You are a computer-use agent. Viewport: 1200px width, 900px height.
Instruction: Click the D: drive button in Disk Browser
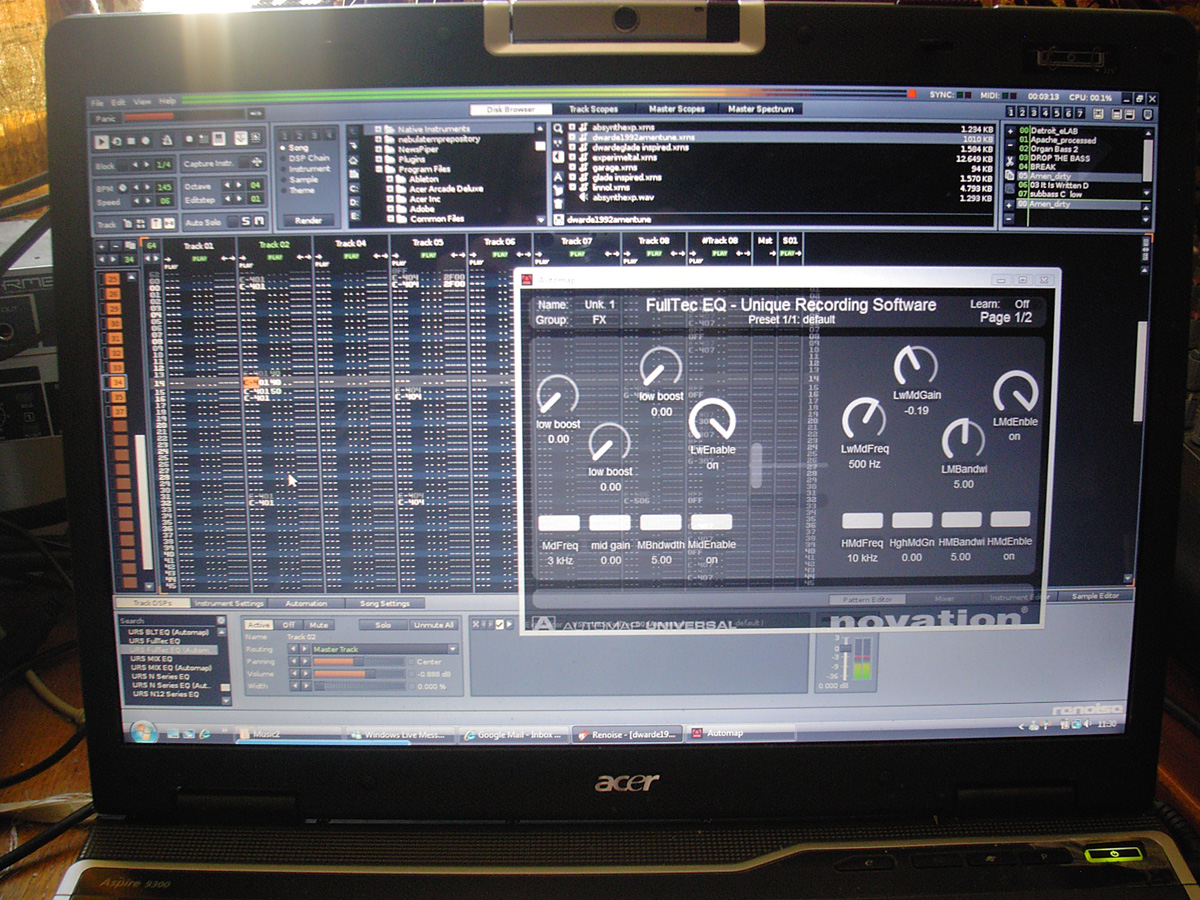click(354, 203)
